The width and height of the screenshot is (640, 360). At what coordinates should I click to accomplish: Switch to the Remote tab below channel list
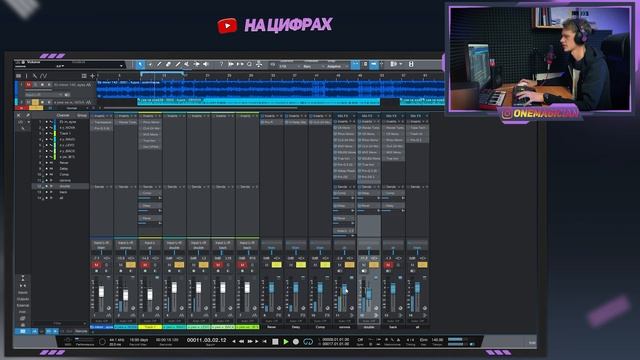coord(81,331)
